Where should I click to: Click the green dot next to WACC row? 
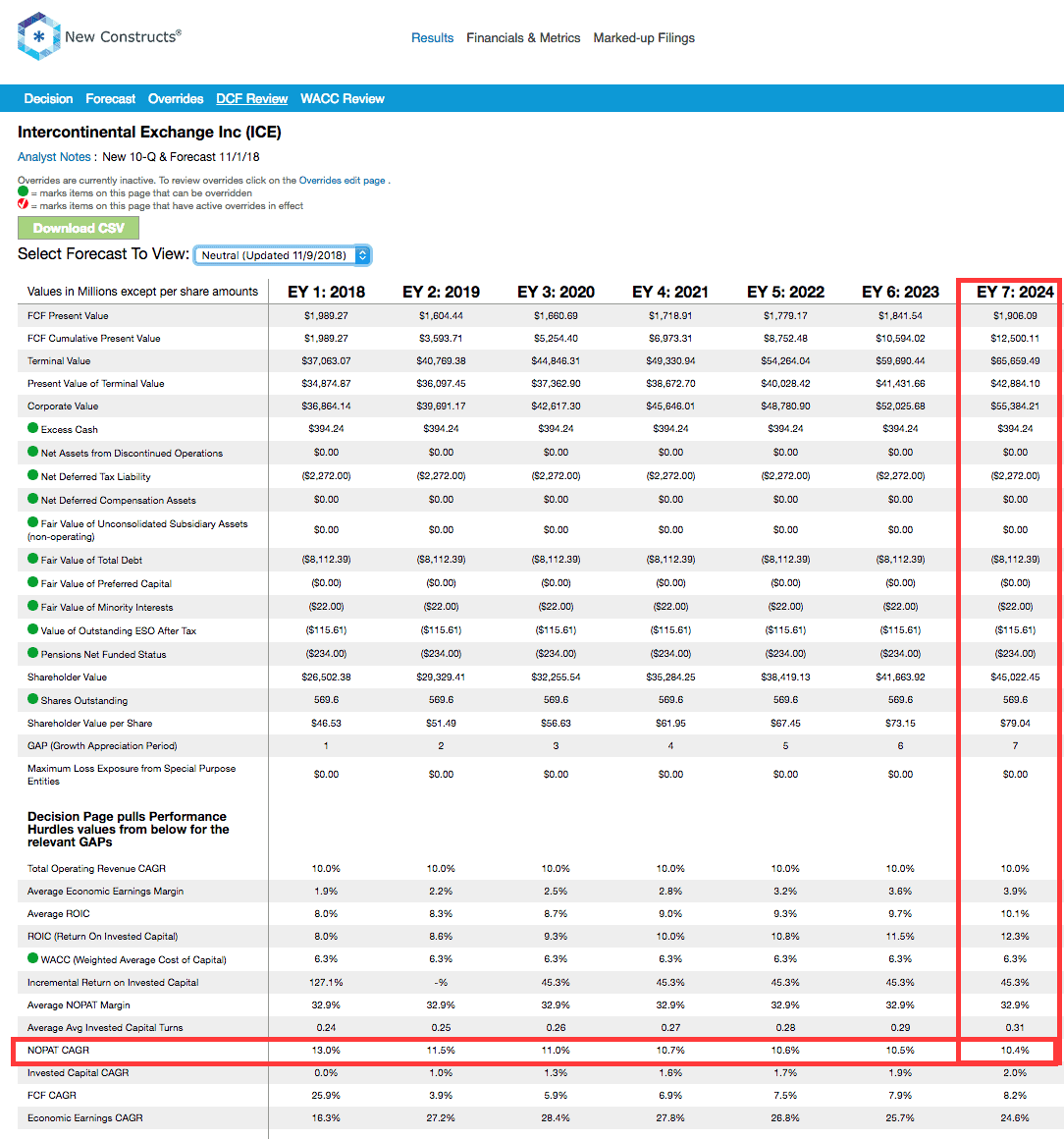[32, 958]
